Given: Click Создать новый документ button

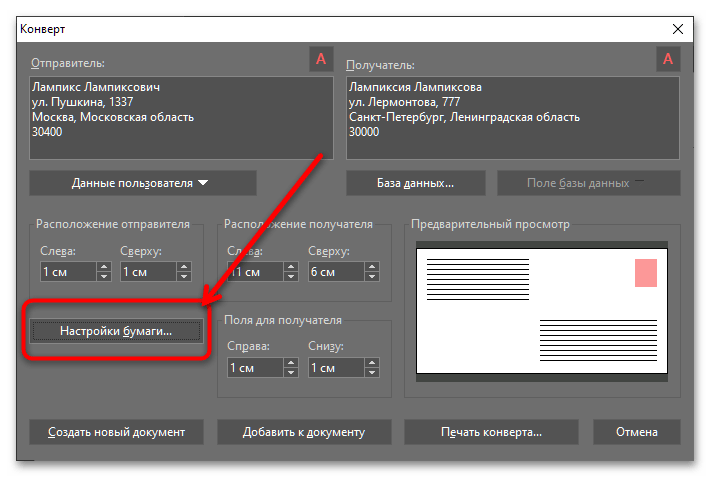Looking at the screenshot, I should (x=116, y=432).
